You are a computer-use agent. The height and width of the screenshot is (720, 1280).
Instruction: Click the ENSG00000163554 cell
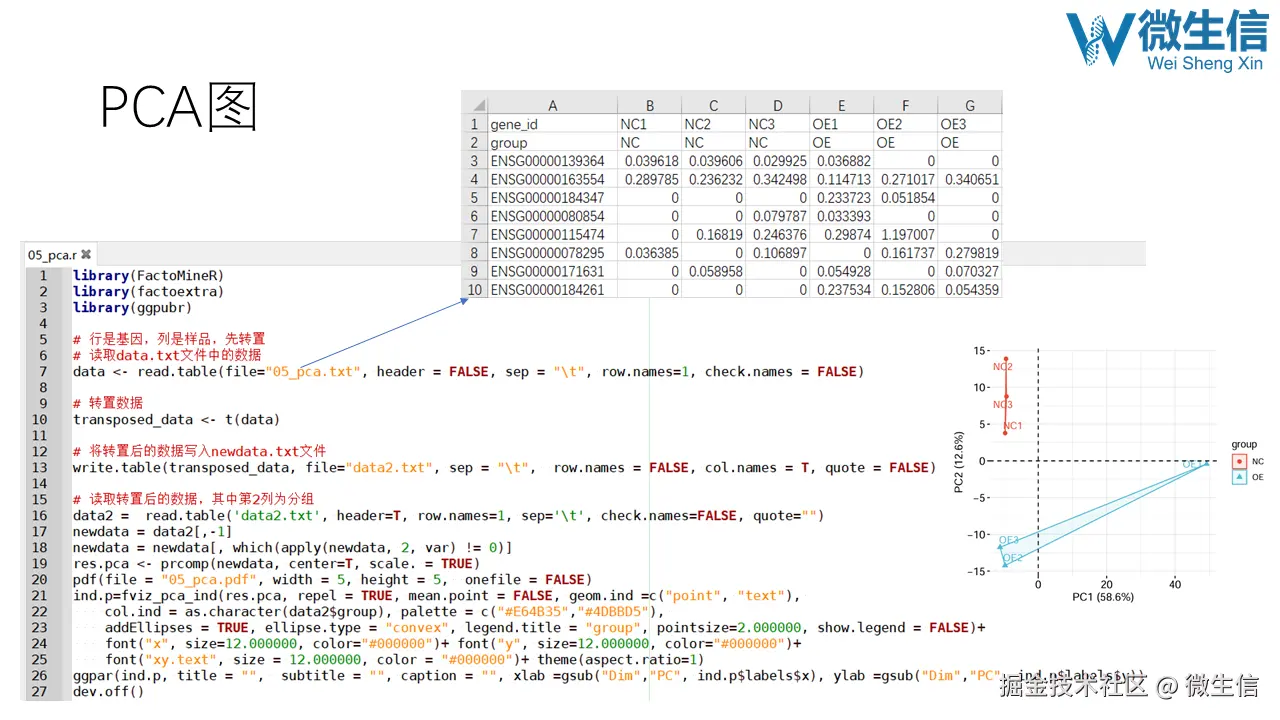click(552, 180)
